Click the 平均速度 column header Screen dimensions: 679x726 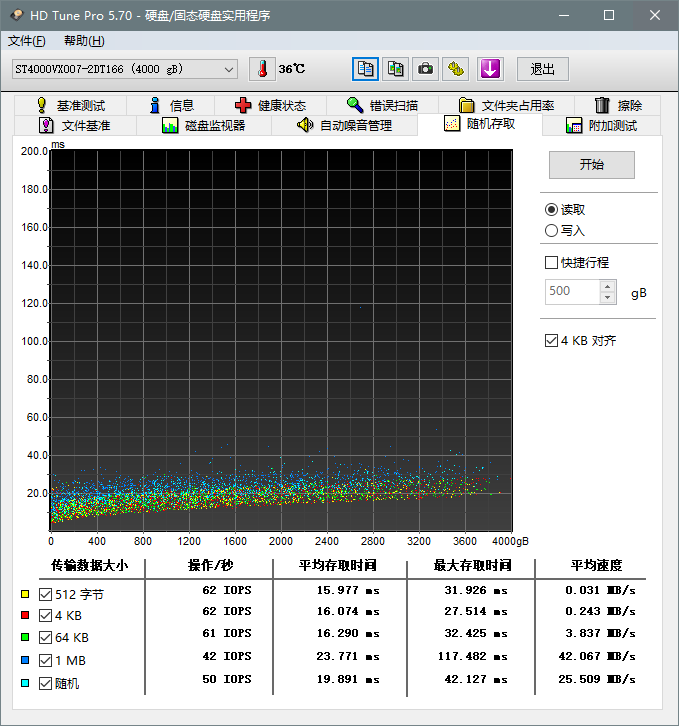[x=596, y=565]
